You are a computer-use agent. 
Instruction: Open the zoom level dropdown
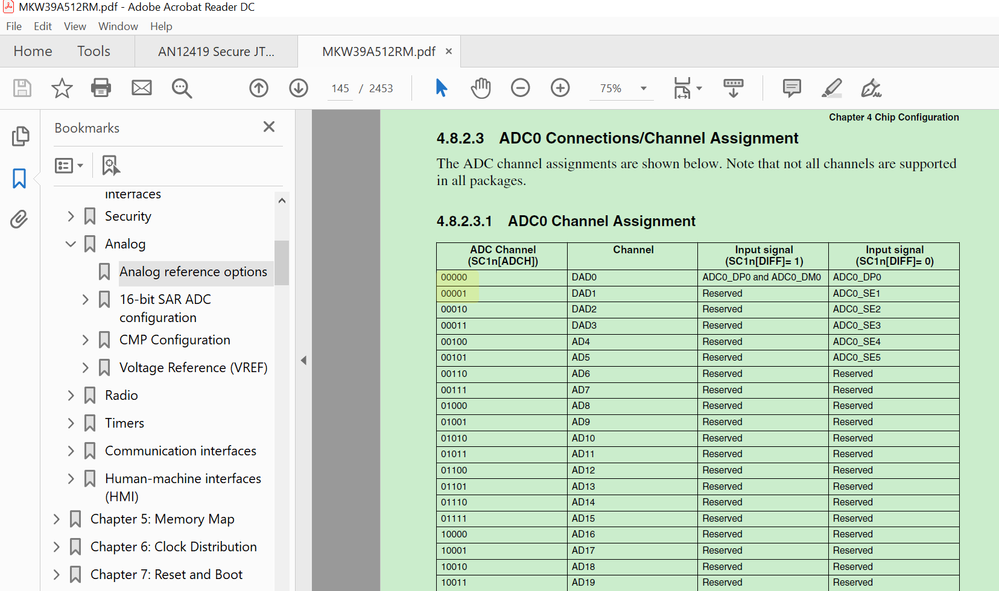[x=643, y=89]
